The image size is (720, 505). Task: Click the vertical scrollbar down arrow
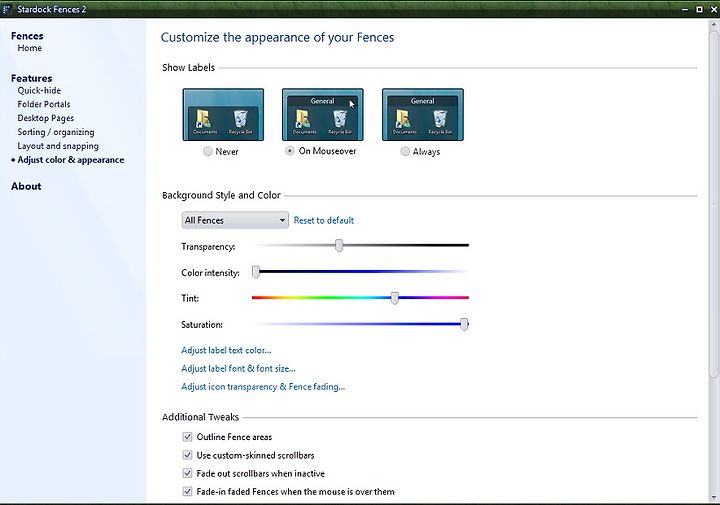[x=714, y=497]
